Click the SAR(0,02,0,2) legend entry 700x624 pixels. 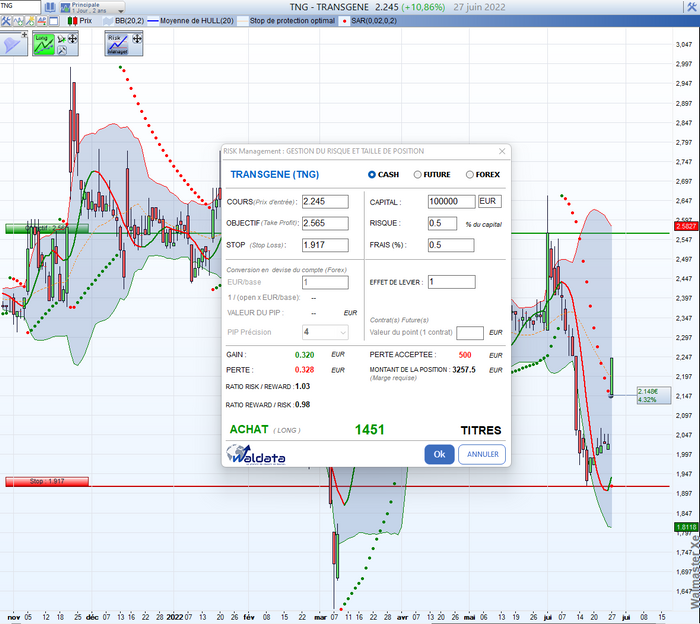click(374, 21)
